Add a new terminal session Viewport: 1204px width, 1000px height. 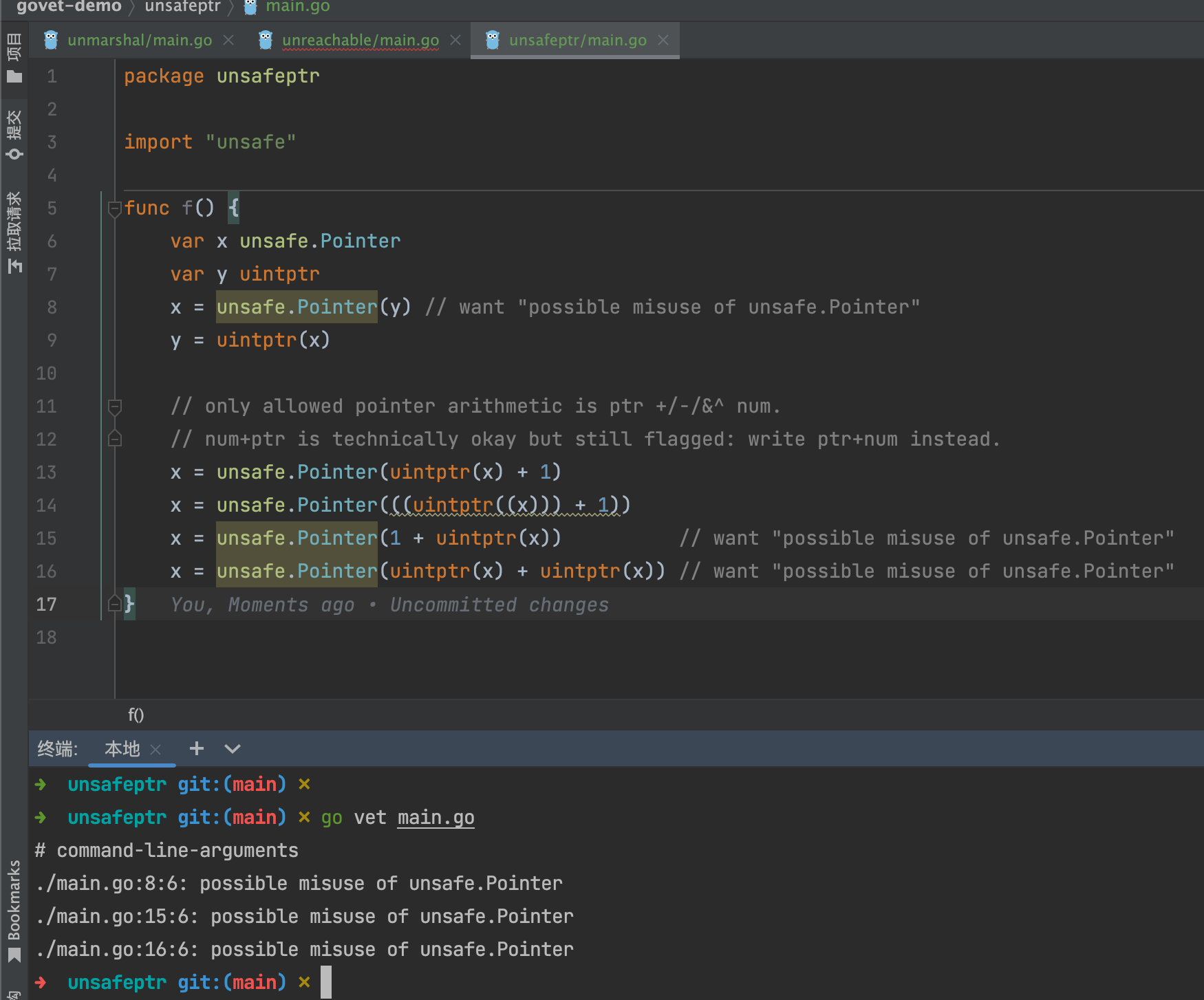click(x=197, y=748)
